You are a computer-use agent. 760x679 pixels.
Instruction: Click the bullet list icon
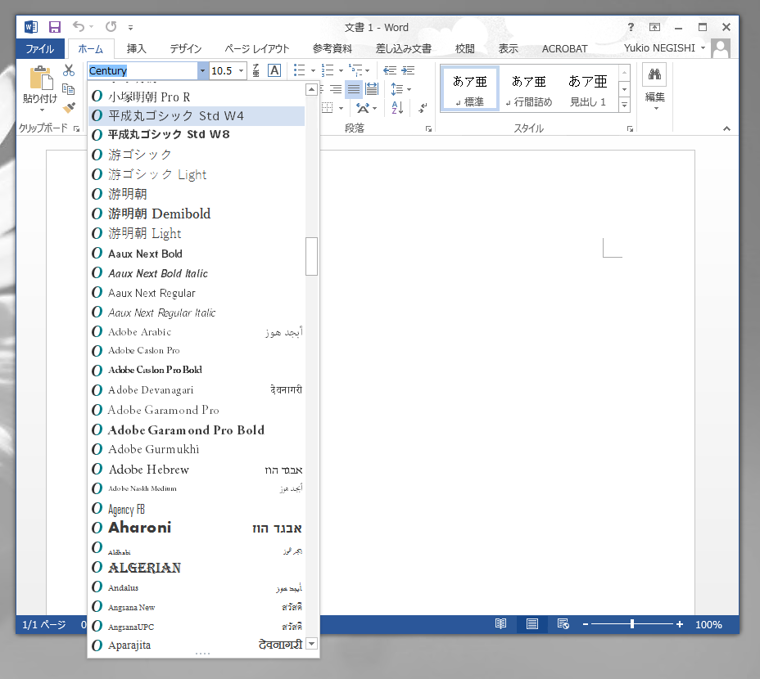coord(300,71)
